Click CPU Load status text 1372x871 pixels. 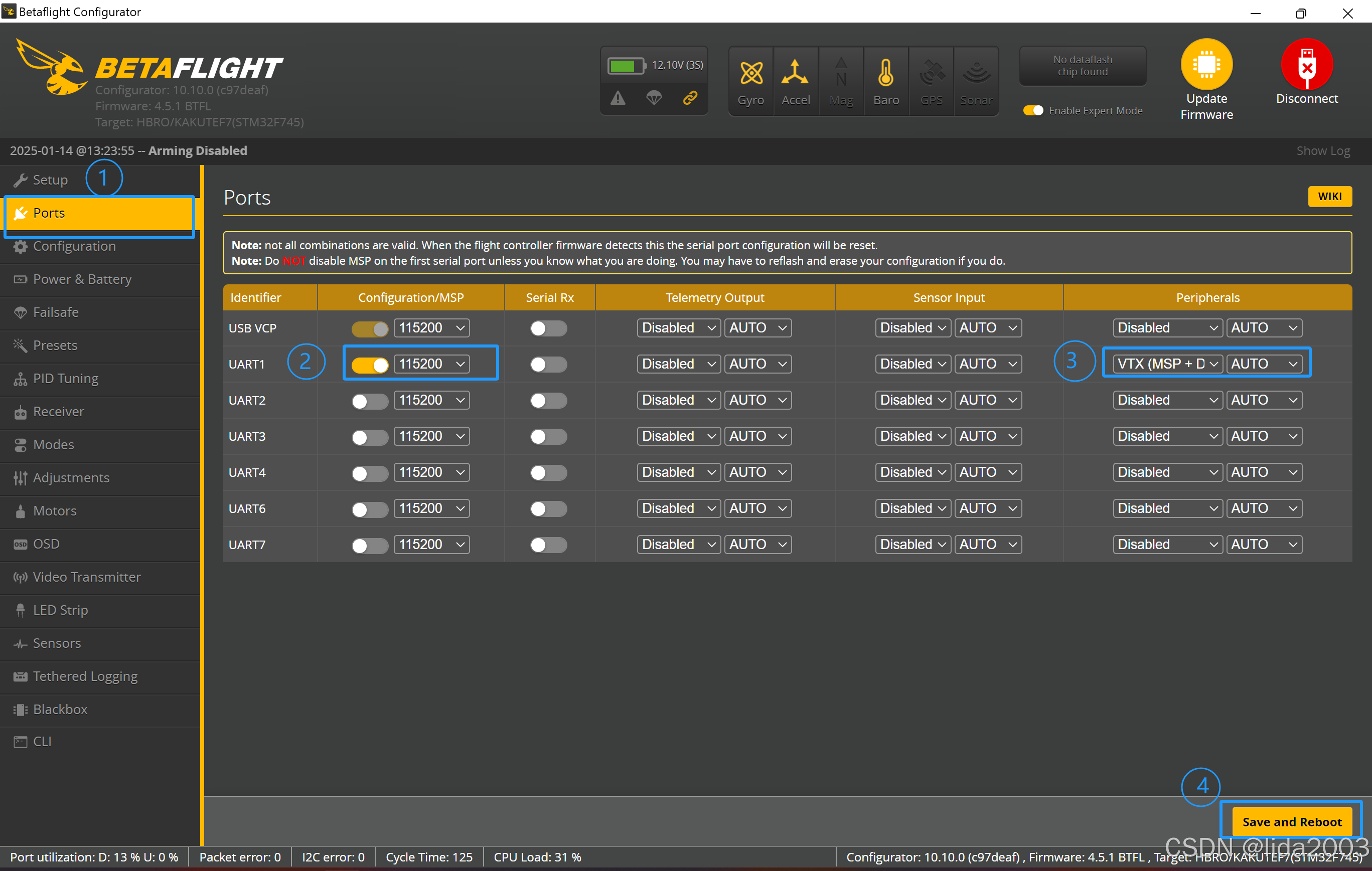click(x=537, y=857)
